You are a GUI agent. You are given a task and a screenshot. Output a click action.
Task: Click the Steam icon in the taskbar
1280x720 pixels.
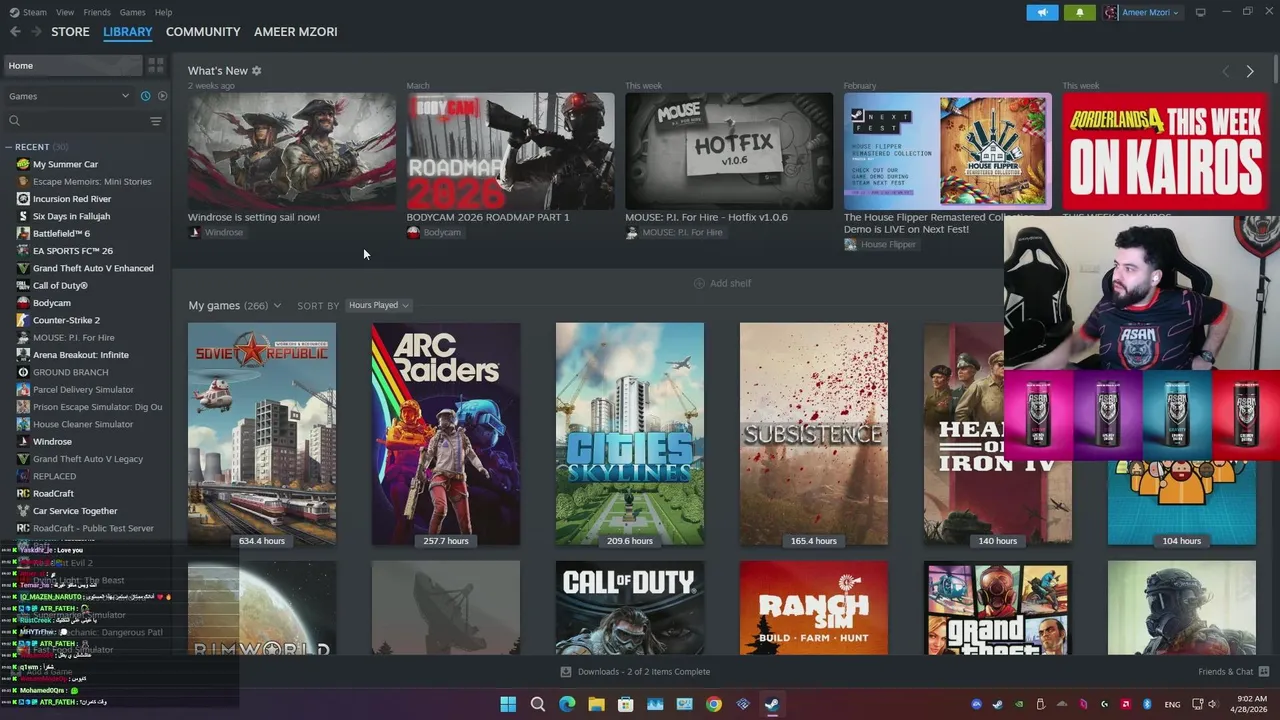pos(772,704)
